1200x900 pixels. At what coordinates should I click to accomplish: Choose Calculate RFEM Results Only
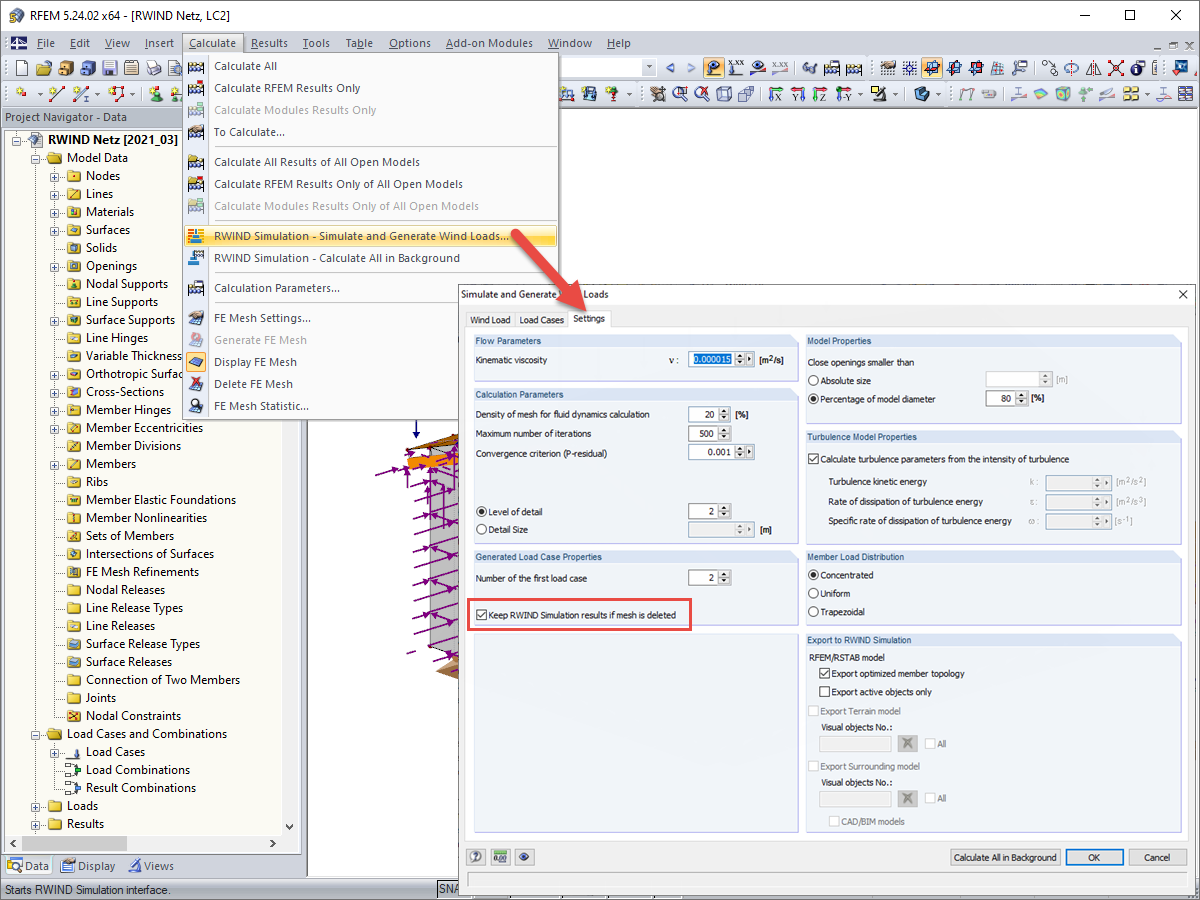287,88
